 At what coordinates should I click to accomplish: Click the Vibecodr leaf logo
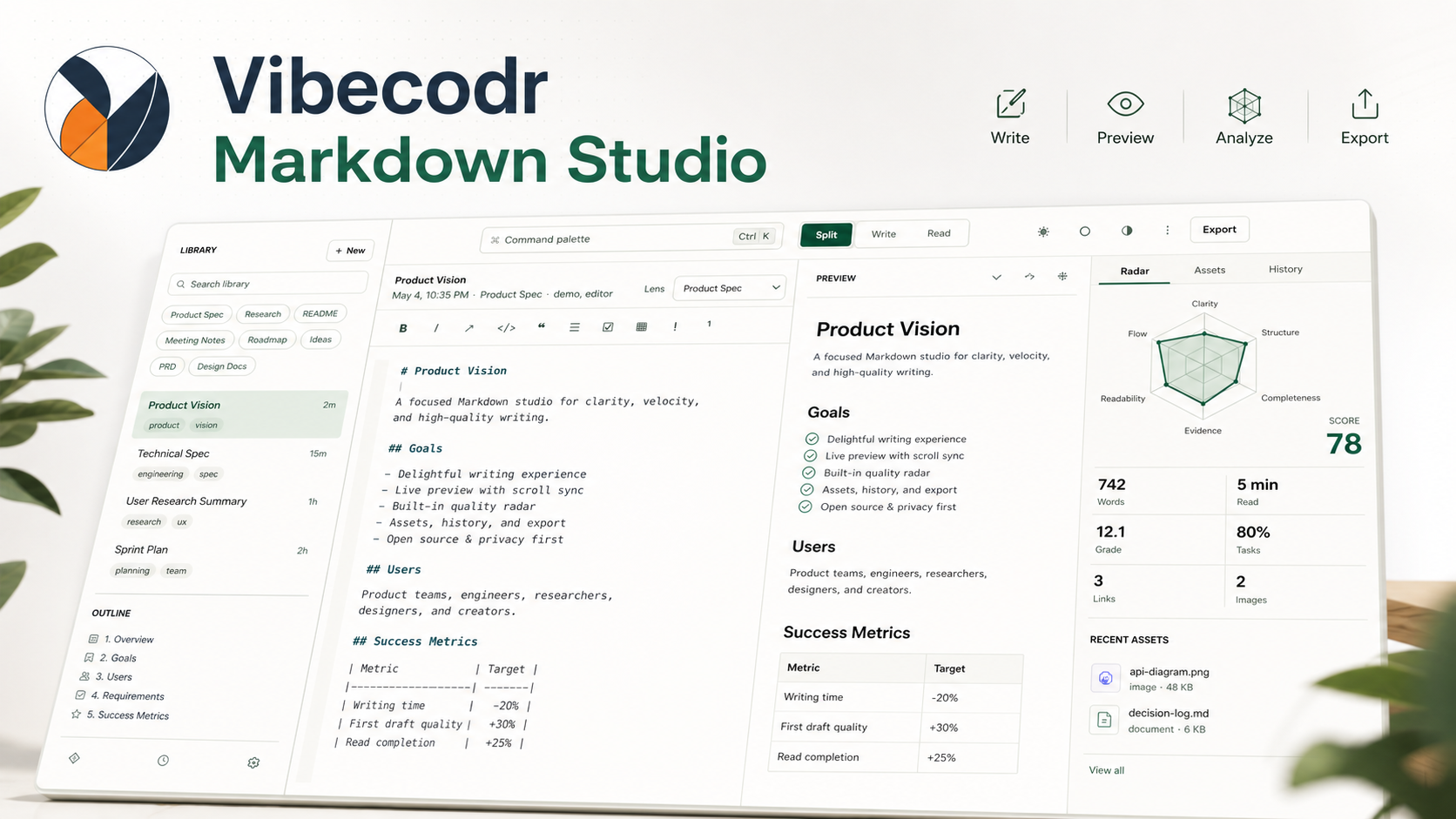click(x=107, y=109)
